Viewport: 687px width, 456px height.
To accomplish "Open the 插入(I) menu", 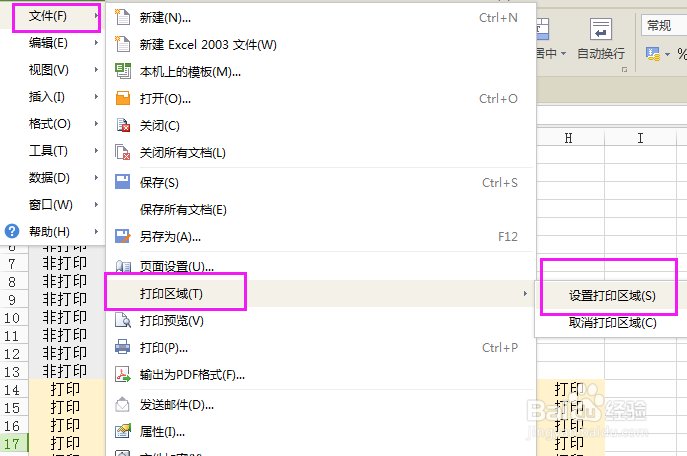I will click(x=53, y=97).
